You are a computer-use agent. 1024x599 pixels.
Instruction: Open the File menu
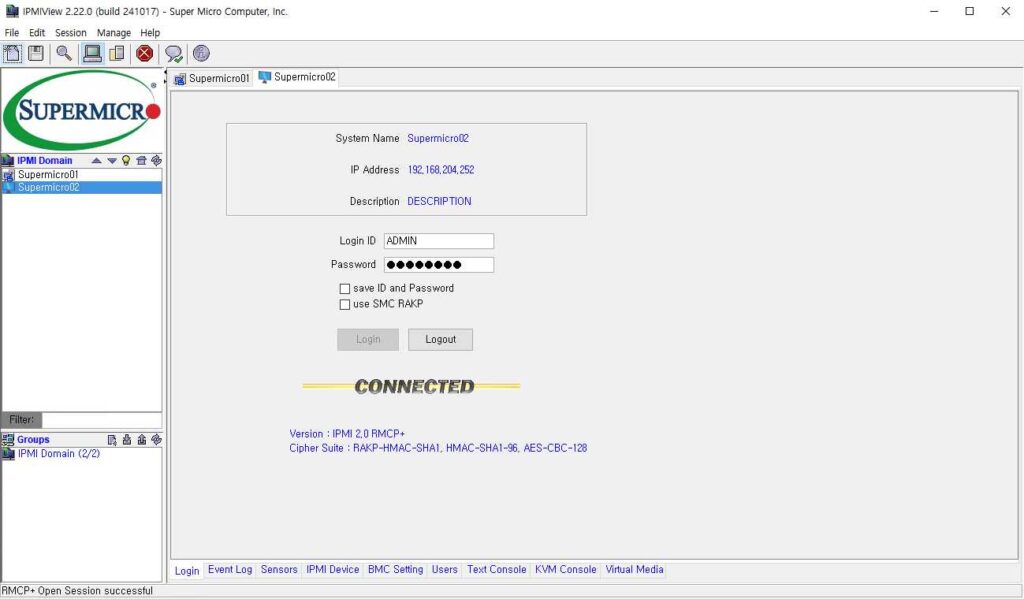[12, 33]
